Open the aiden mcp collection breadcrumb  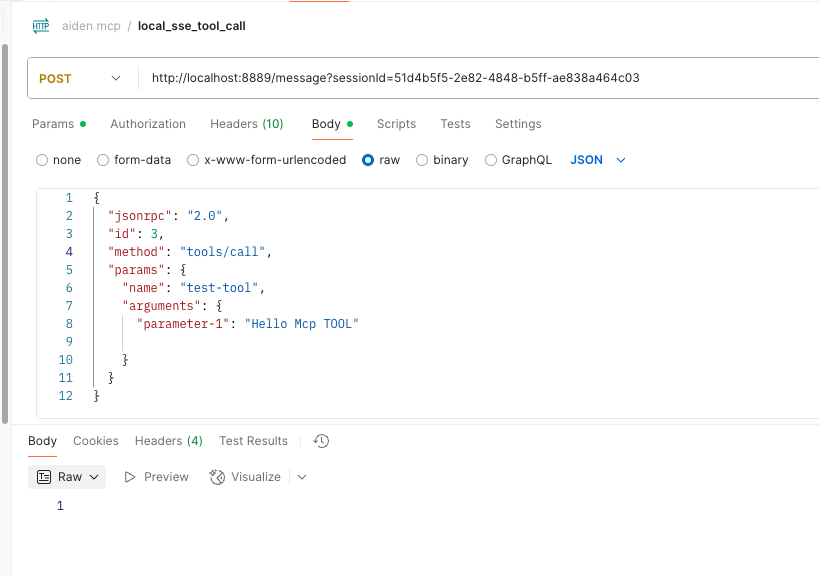(91, 26)
